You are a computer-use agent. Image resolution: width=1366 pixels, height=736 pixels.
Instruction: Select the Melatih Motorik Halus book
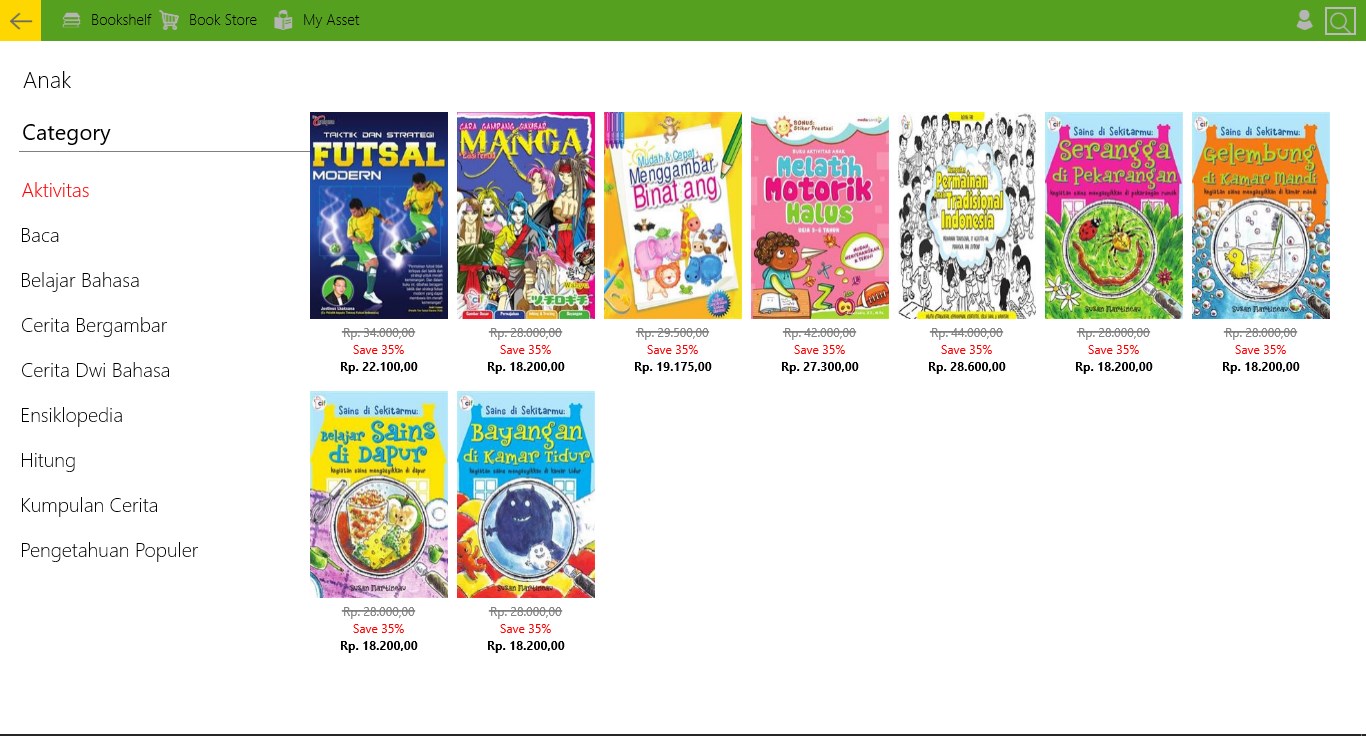click(820, 215)
